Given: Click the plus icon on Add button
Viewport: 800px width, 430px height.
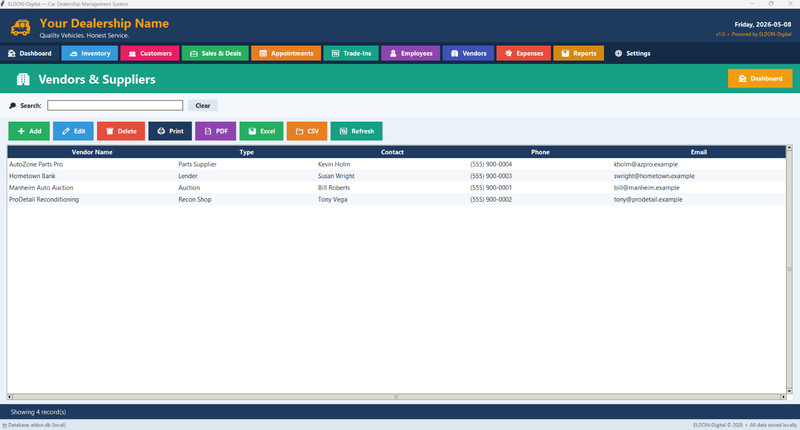Looking at the screenshot, I should point(21,131).
